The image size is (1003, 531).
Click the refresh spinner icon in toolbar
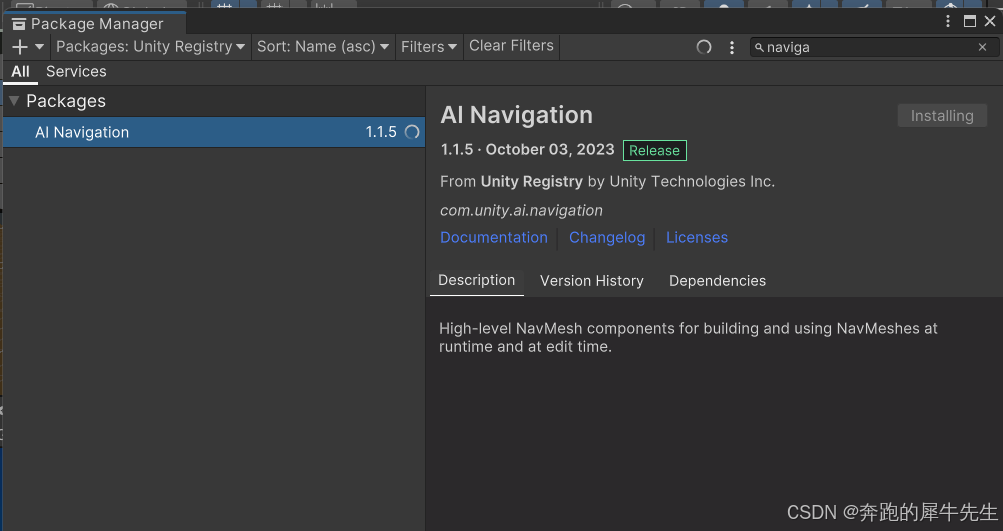704,47
